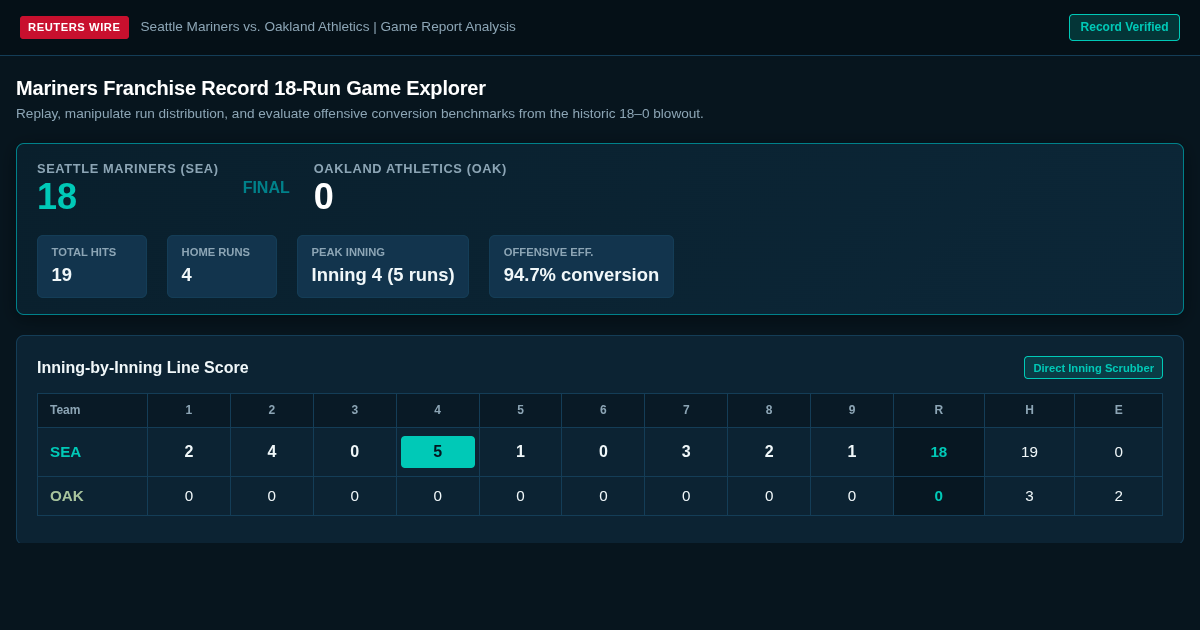Click OAK inning 2 cell
1200x630 pixels.
click(272, 496)
